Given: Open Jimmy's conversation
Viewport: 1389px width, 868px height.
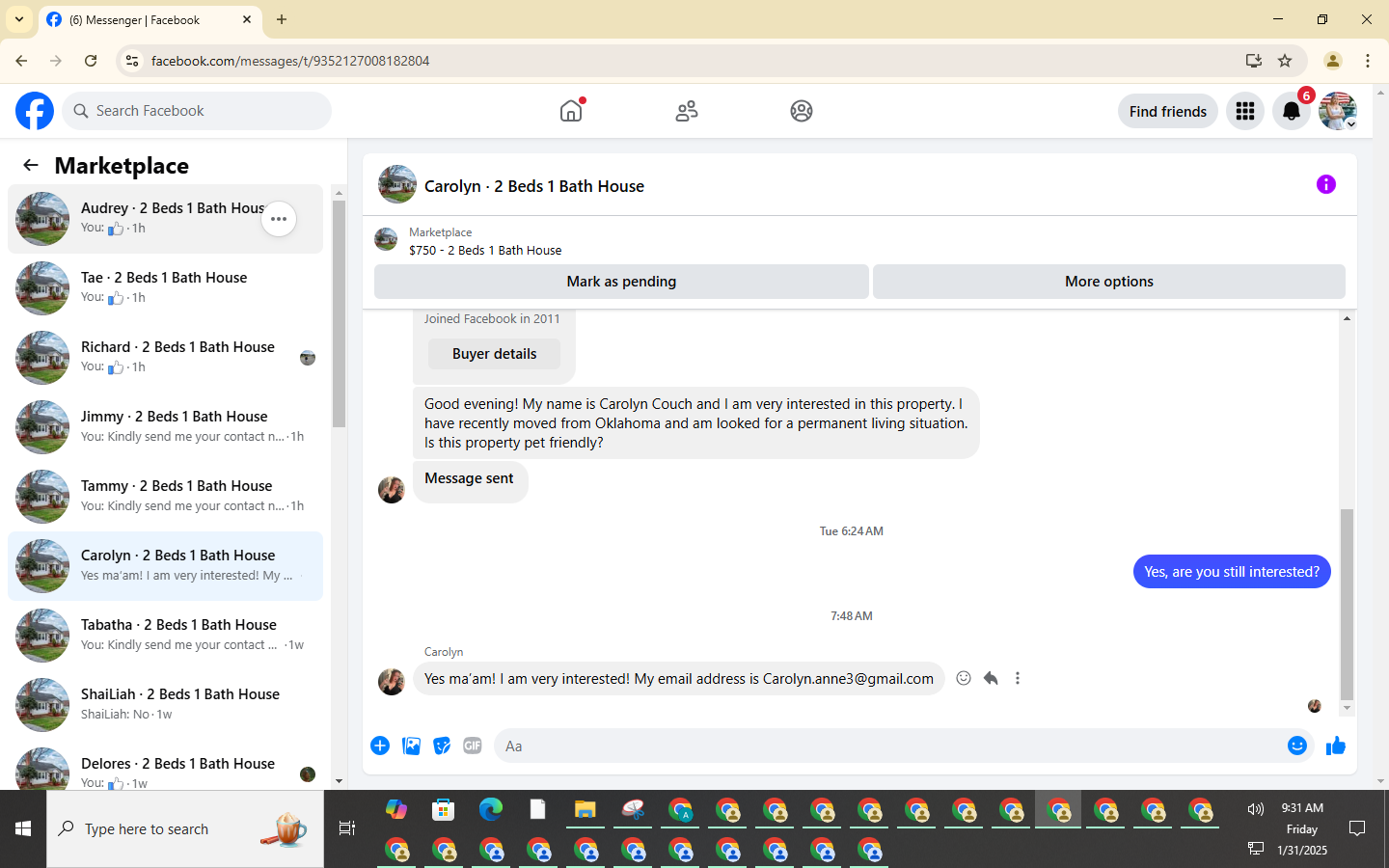Looking at the screenshot, I should (x=165, y=427).
